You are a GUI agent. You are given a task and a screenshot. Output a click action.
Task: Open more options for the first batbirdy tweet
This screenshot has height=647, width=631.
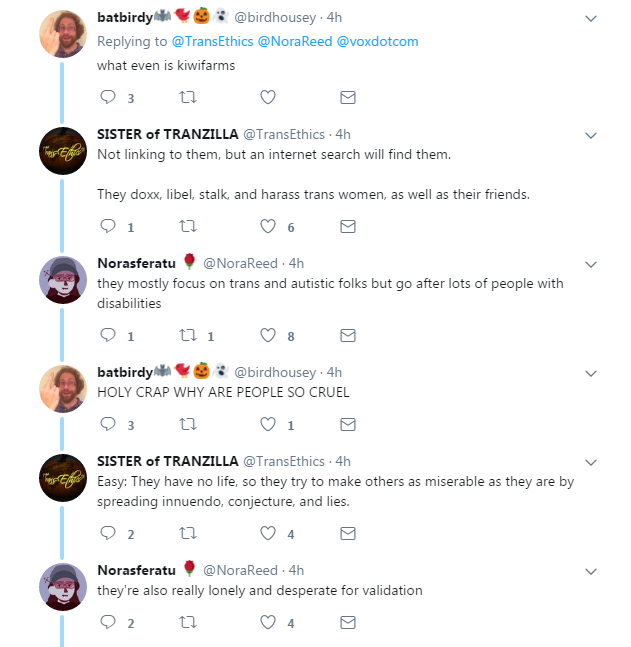[x=591, y=19]
